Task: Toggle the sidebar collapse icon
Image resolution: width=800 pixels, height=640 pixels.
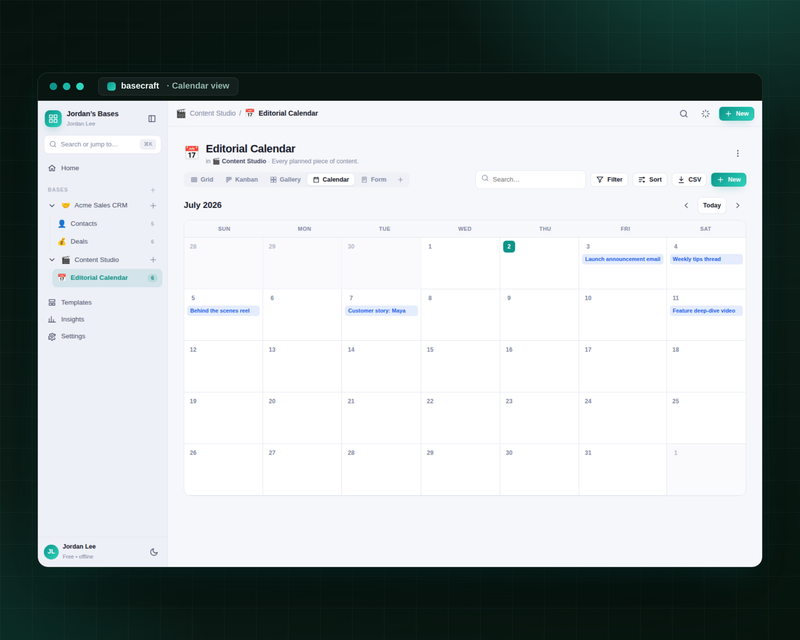Action: (x=152, y=118)
